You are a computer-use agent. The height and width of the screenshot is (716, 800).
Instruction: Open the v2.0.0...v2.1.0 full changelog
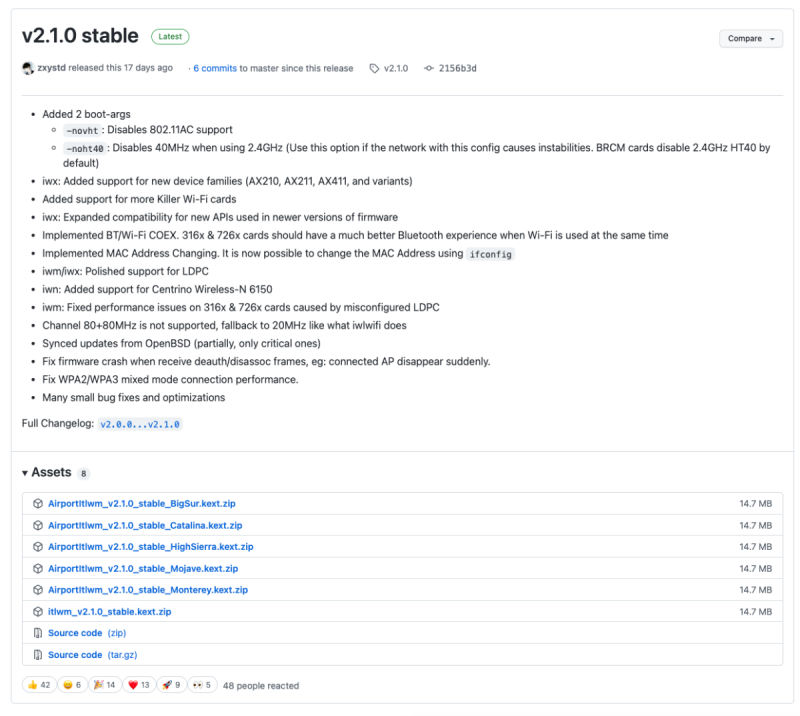click(140, 424)
